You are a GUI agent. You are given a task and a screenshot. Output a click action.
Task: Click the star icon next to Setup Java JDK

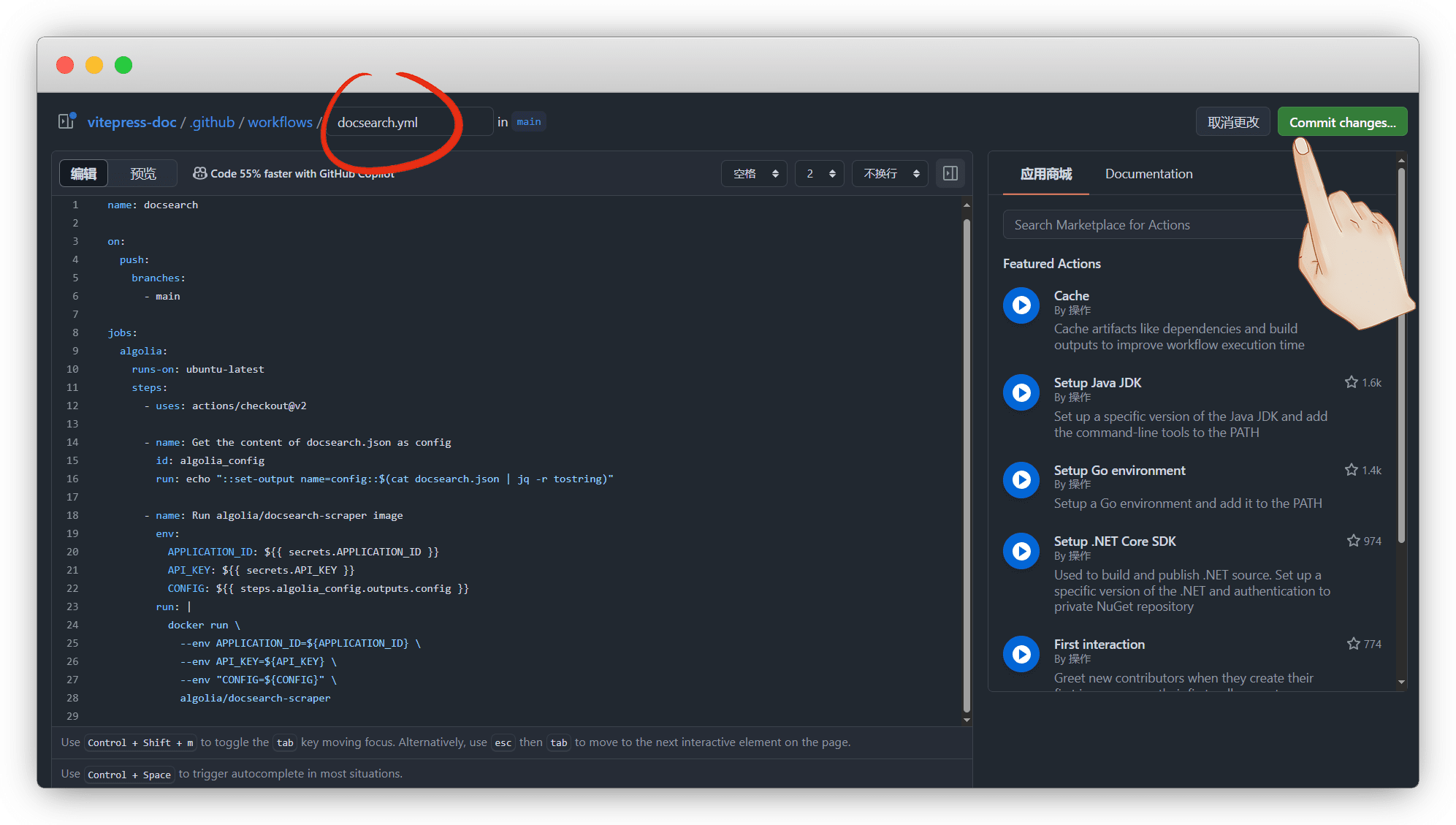point(1351,382)
